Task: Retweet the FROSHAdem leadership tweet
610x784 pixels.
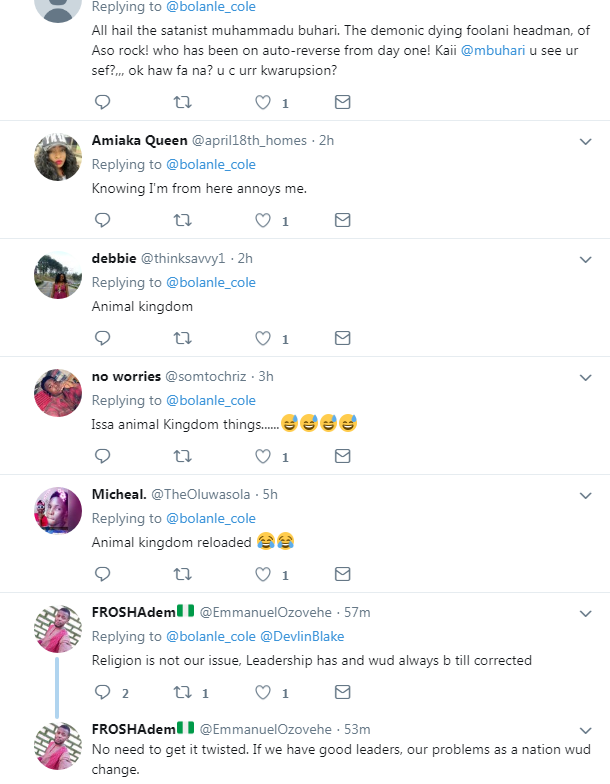Action: coord(182,692)
